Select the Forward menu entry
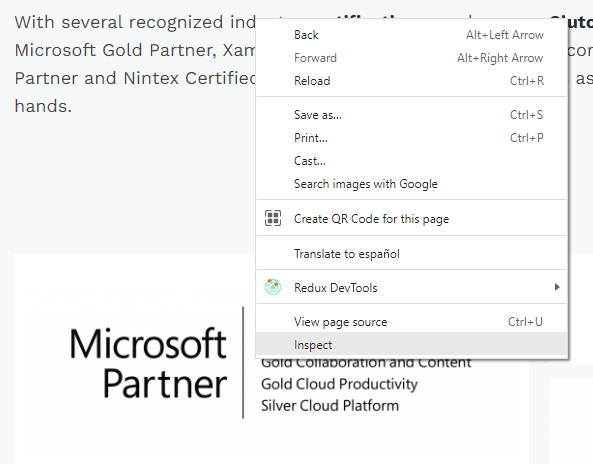Screen dimensions: 593x464 tap(411, 58)
